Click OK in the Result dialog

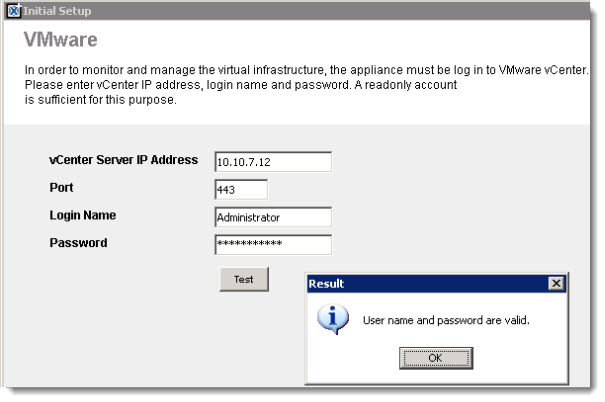coord(436,358)
